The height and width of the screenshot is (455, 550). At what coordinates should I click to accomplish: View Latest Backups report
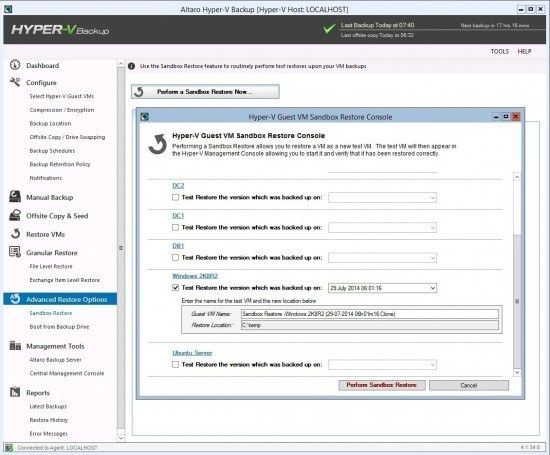point(48,406)
